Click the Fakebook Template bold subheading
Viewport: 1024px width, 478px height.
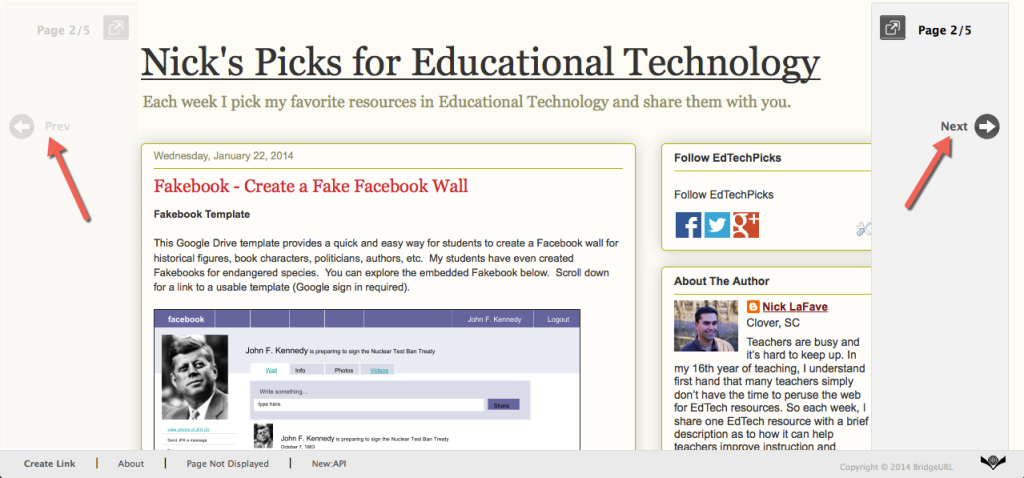coord(202,214)
